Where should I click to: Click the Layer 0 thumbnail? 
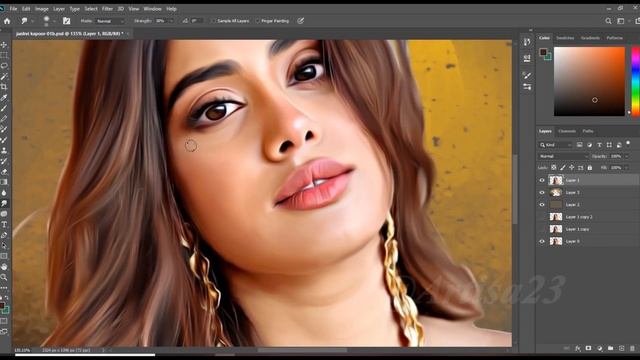point(556,241)
